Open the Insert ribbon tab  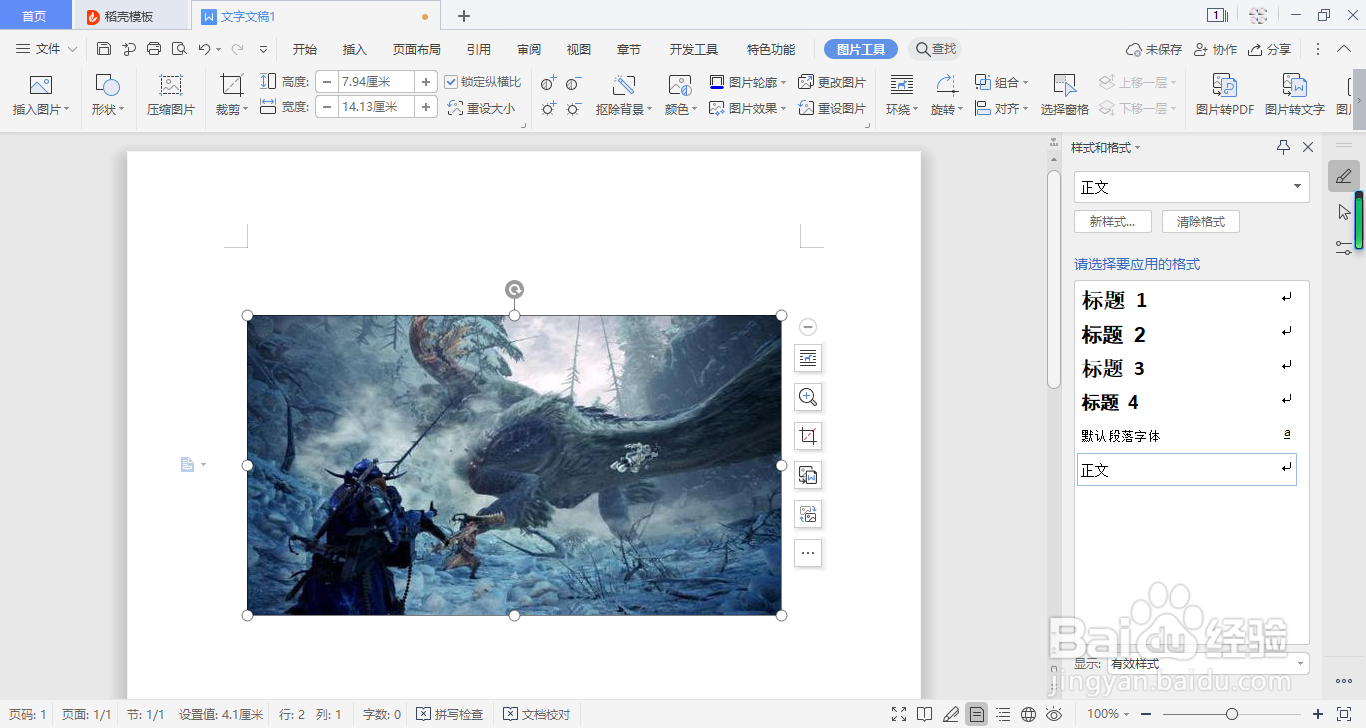[x=355, y=49]
